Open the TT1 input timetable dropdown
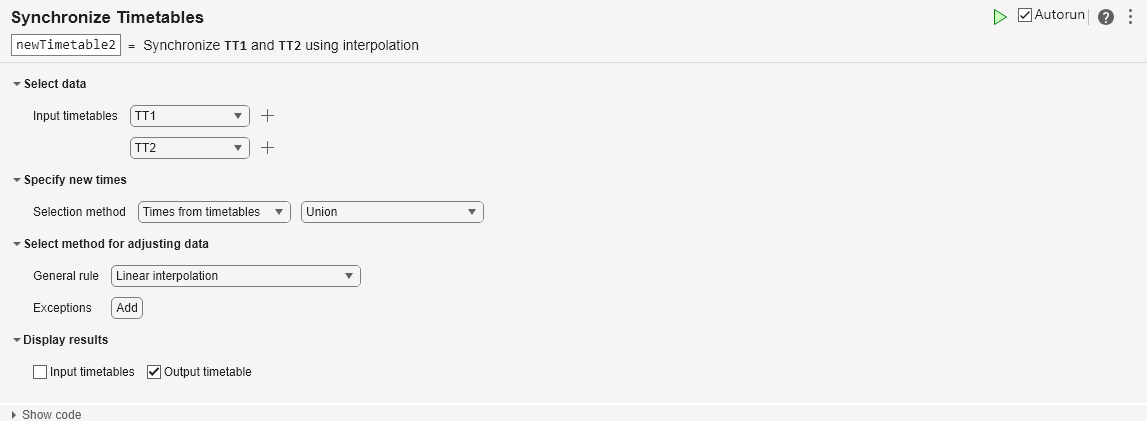The width and height of the screenshot is (1147, 421). click(x=190, y=116)
